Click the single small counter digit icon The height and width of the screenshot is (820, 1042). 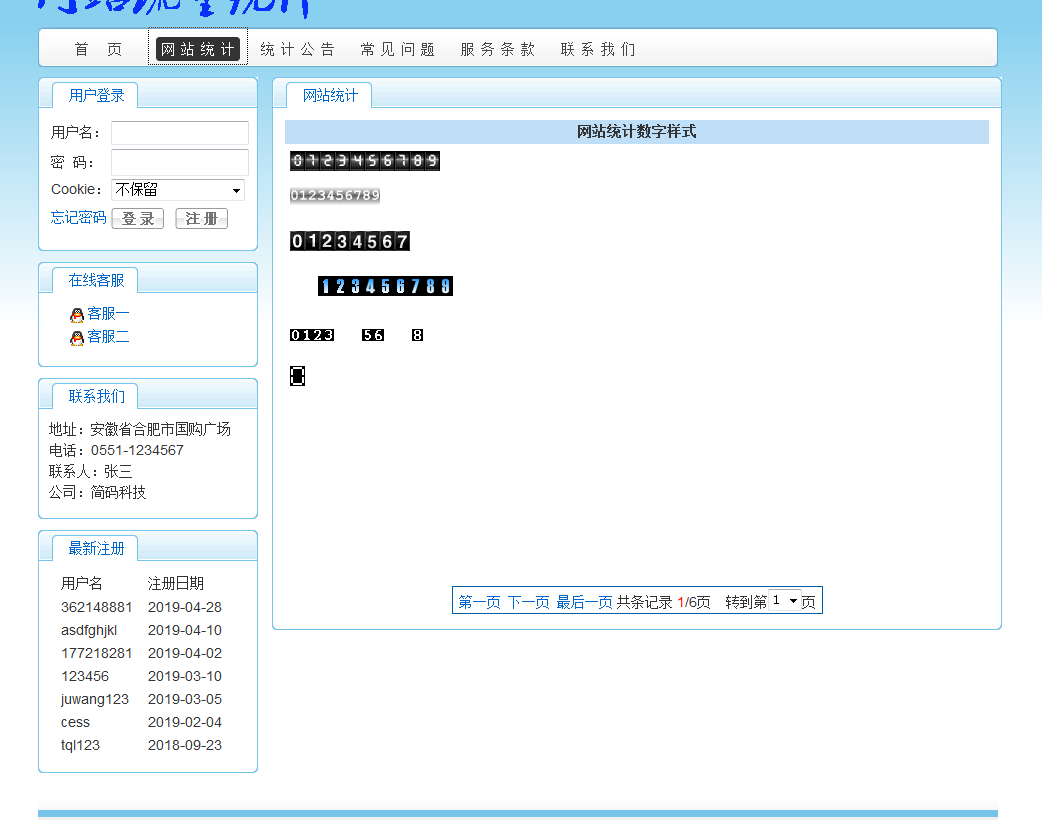tap(297, 376)
